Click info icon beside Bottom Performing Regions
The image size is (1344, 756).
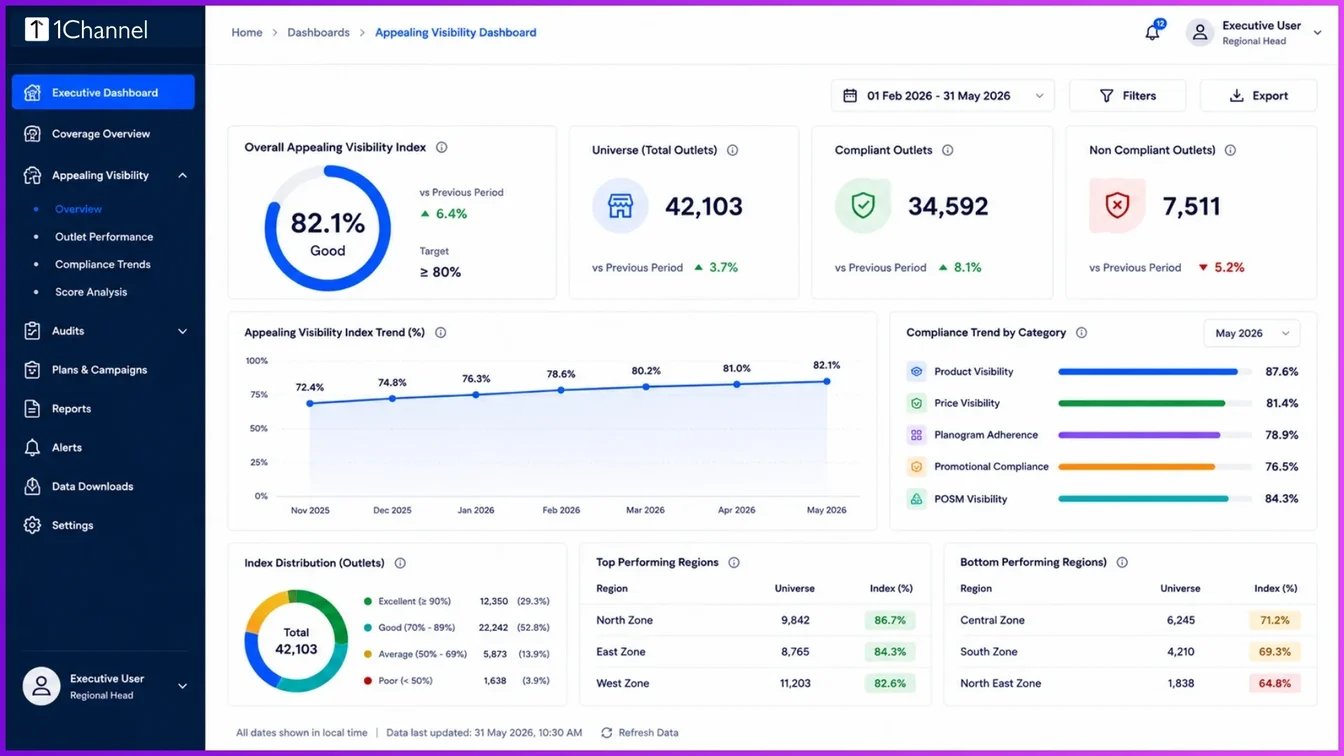1122,562
